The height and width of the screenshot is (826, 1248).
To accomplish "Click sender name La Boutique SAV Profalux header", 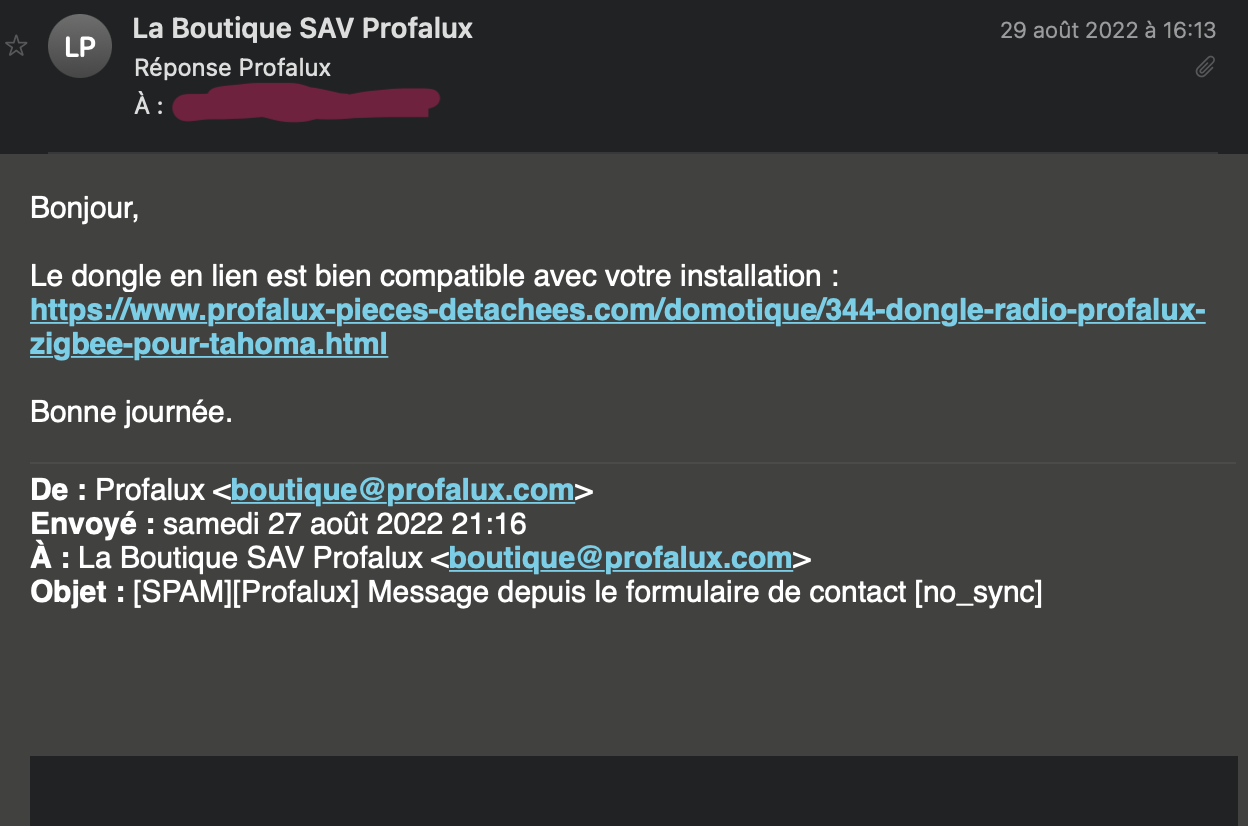I will pos(302,28).
